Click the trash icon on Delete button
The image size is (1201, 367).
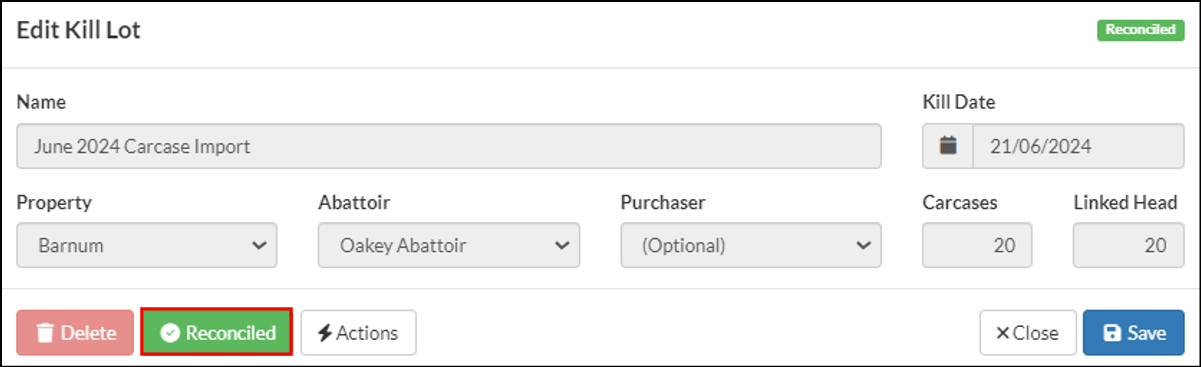tap(45, 333)
